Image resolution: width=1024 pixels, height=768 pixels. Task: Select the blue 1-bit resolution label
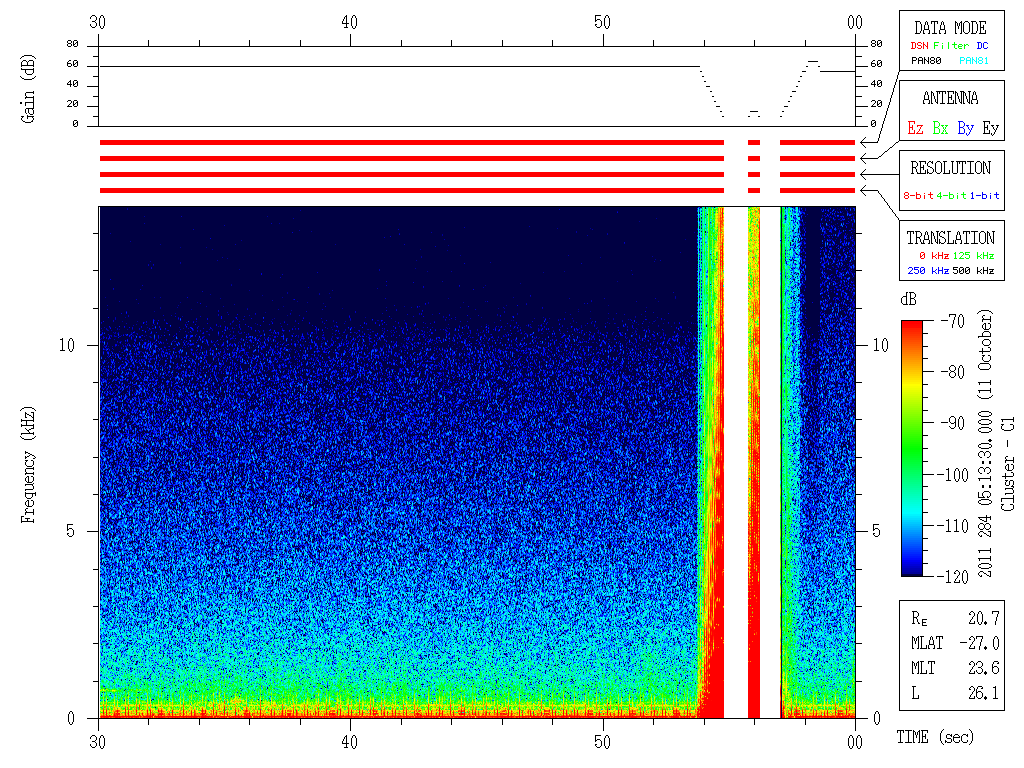[984, 195]
